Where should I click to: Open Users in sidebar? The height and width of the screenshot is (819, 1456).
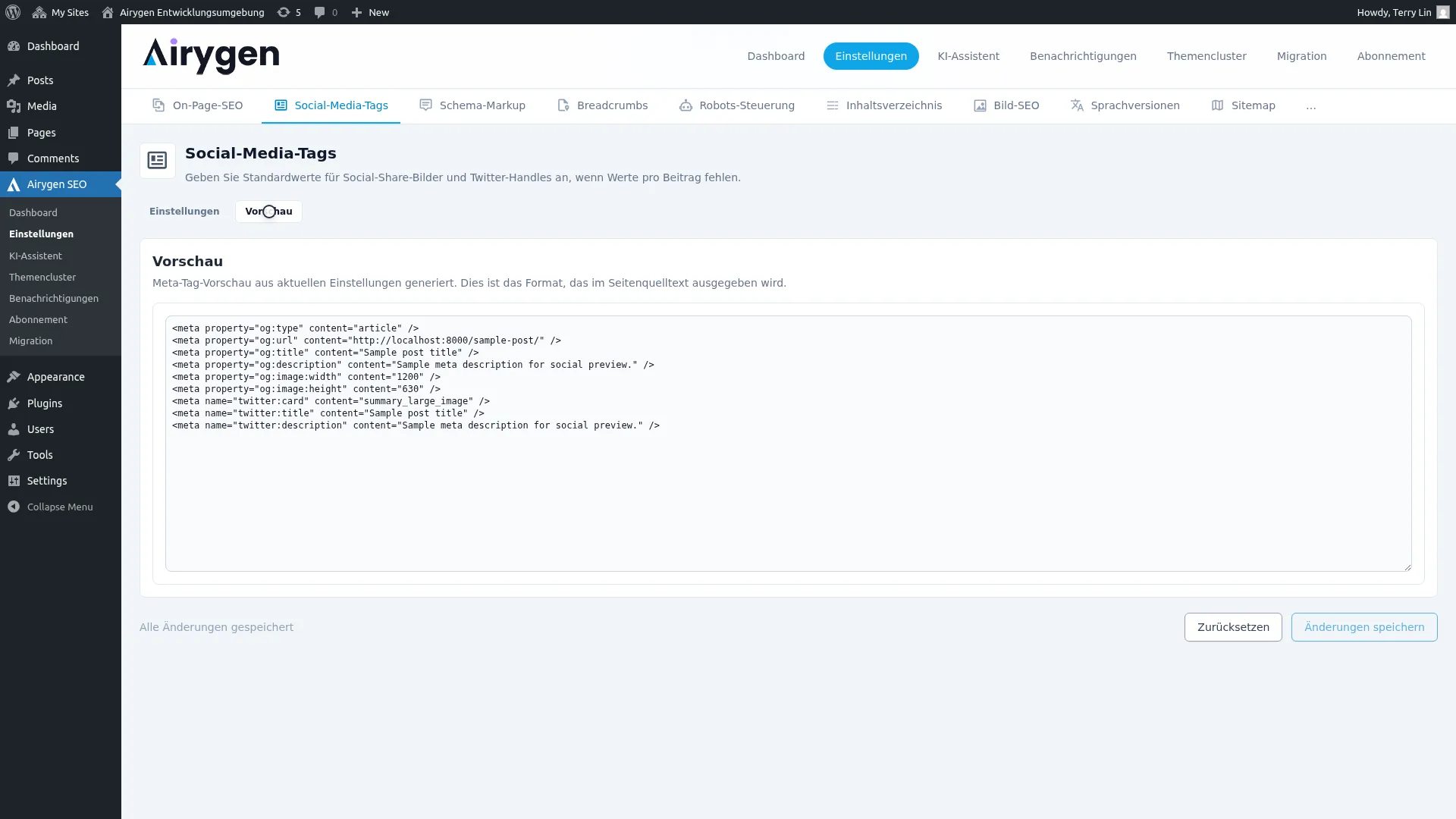61,429
